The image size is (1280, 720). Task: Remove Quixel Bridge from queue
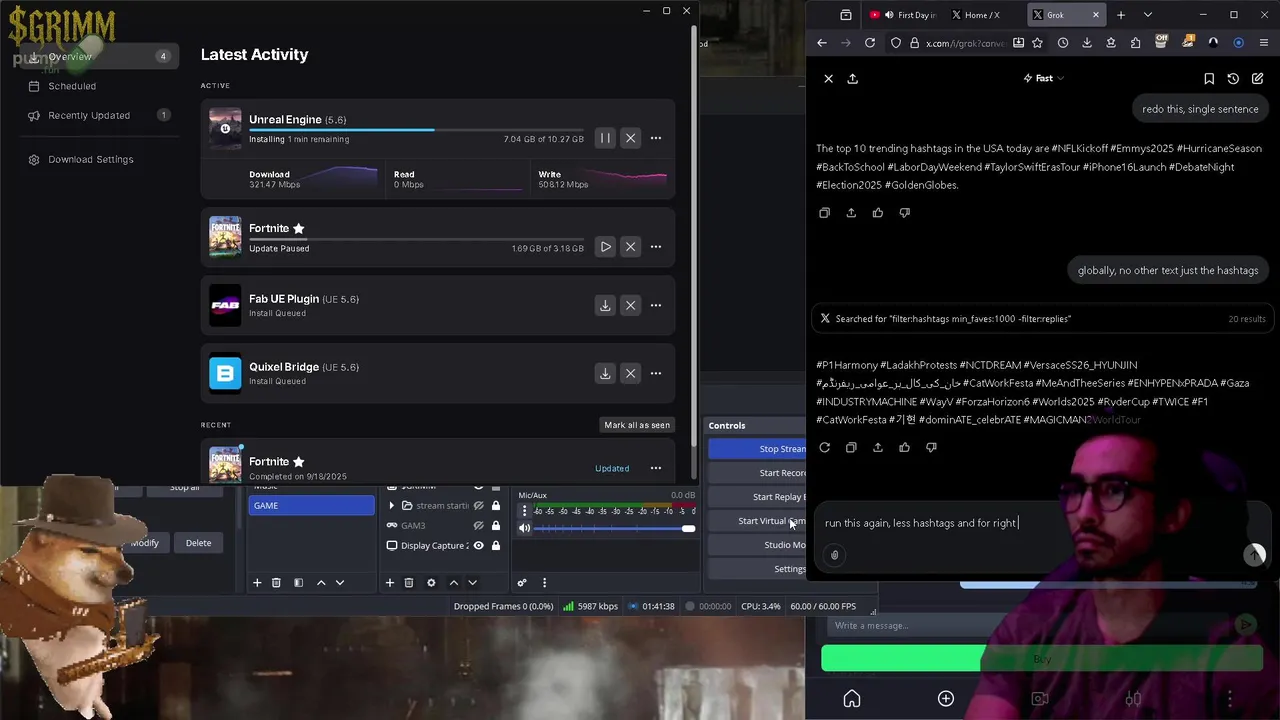coord(630,373)
